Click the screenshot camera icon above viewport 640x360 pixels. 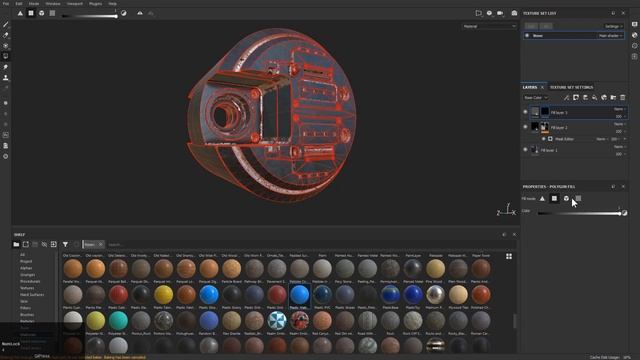tap(514, 13)
